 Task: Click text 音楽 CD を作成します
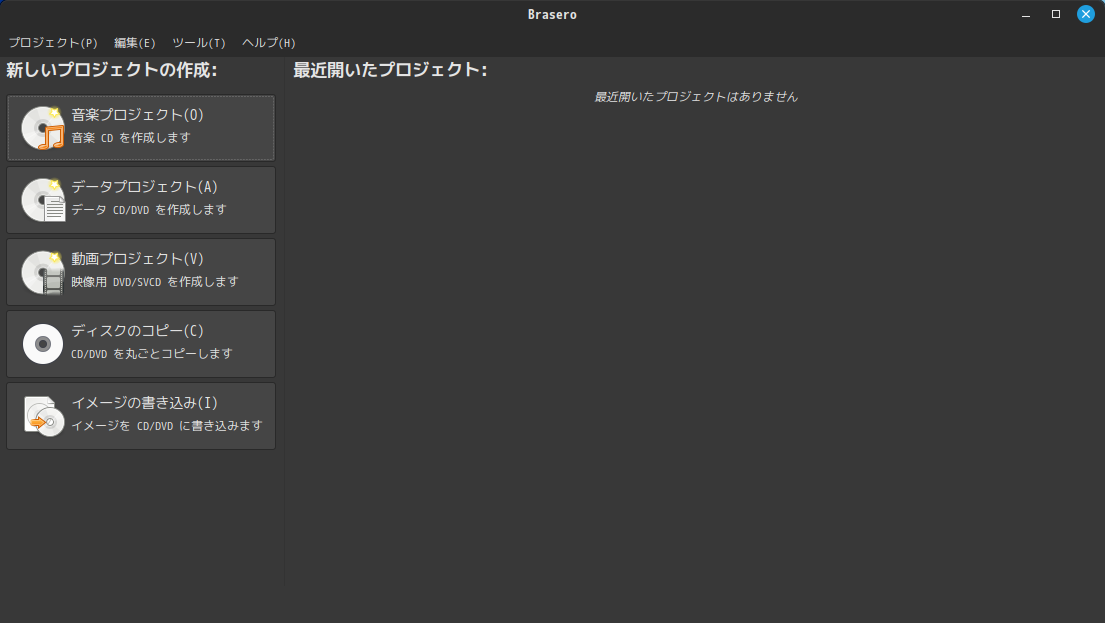coord(131,138)
